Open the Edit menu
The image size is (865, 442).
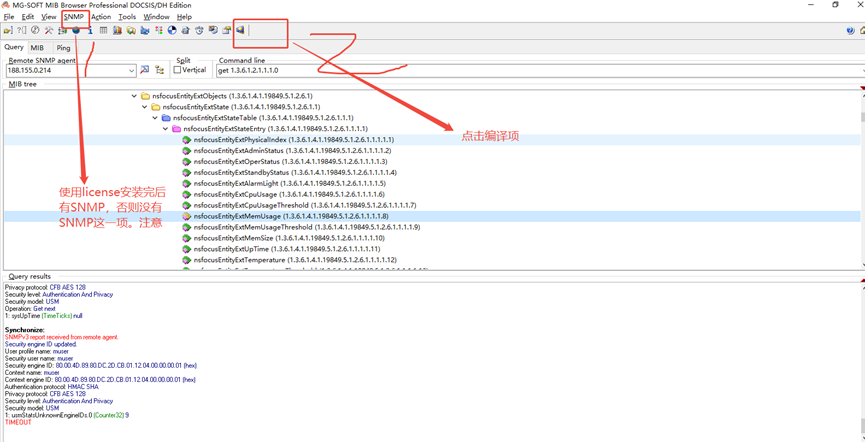tap(28, 17)
